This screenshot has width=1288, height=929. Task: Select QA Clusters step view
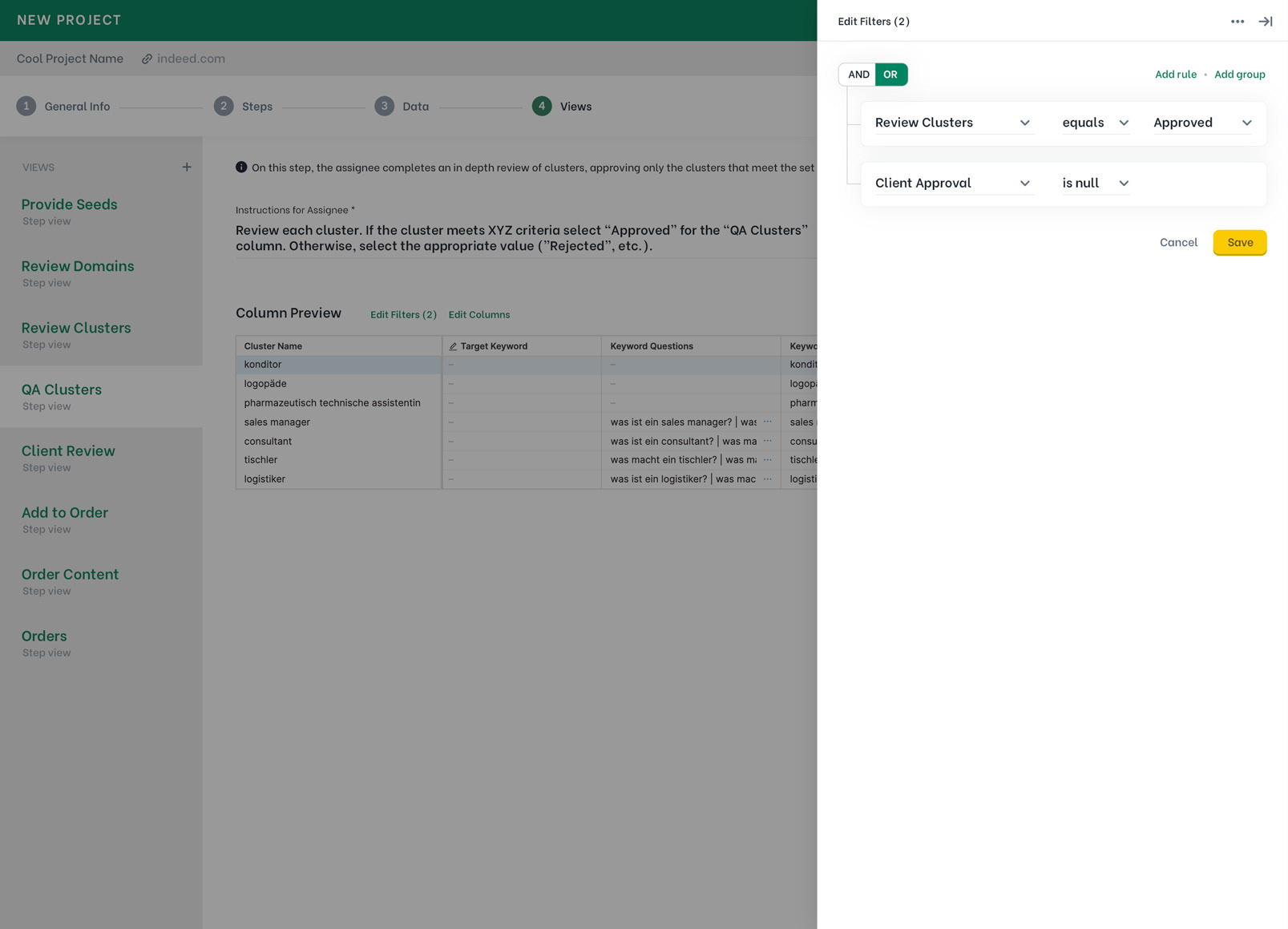coord(101,397)
